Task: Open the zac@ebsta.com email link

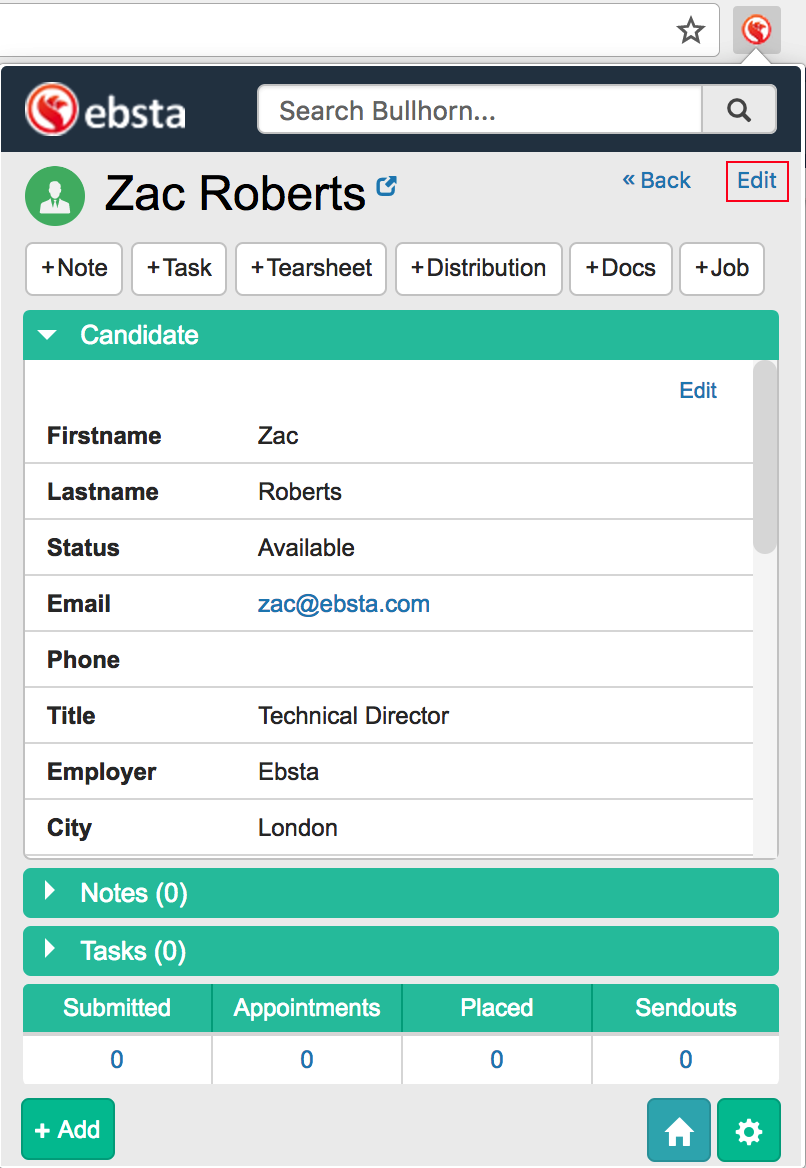Action: (x=344, y=604)
